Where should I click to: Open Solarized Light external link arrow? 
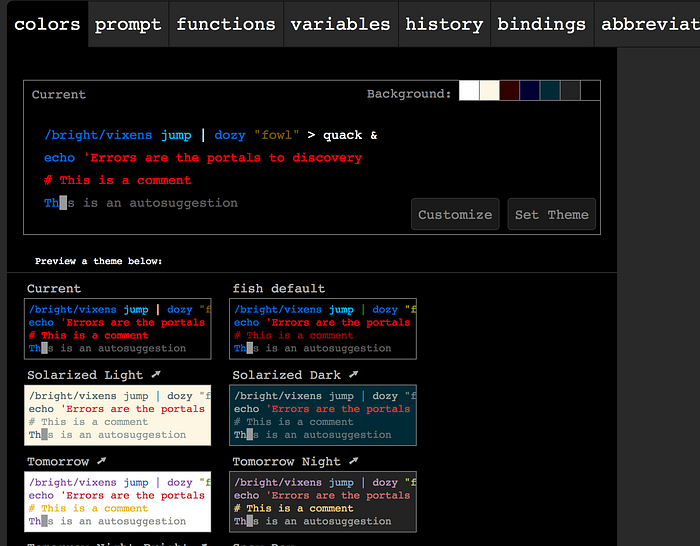coord(156,374)
